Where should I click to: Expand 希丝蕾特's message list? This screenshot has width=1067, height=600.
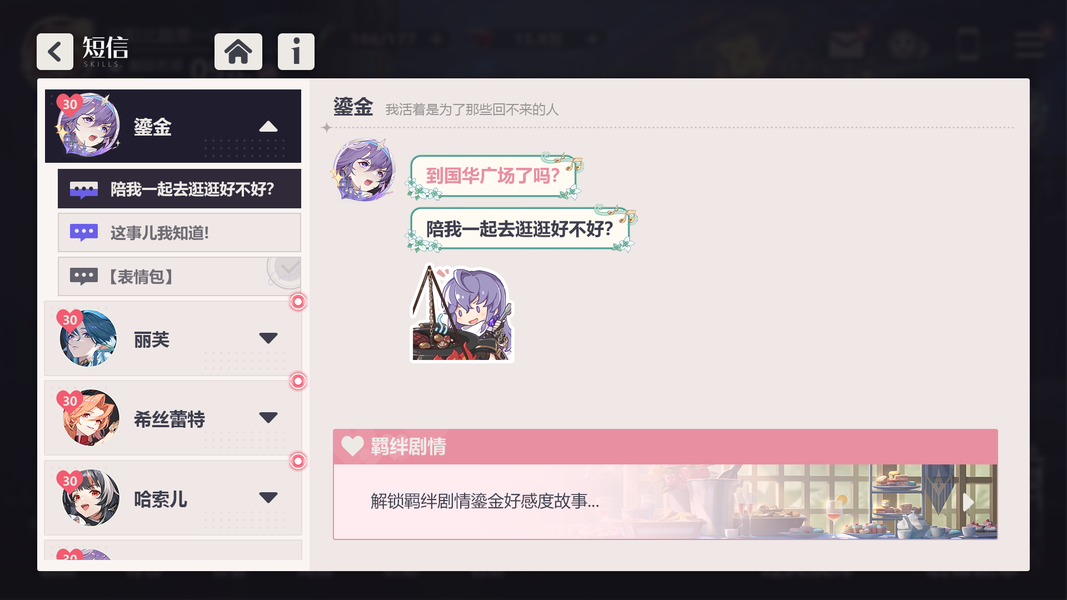(x=268, y=418)
